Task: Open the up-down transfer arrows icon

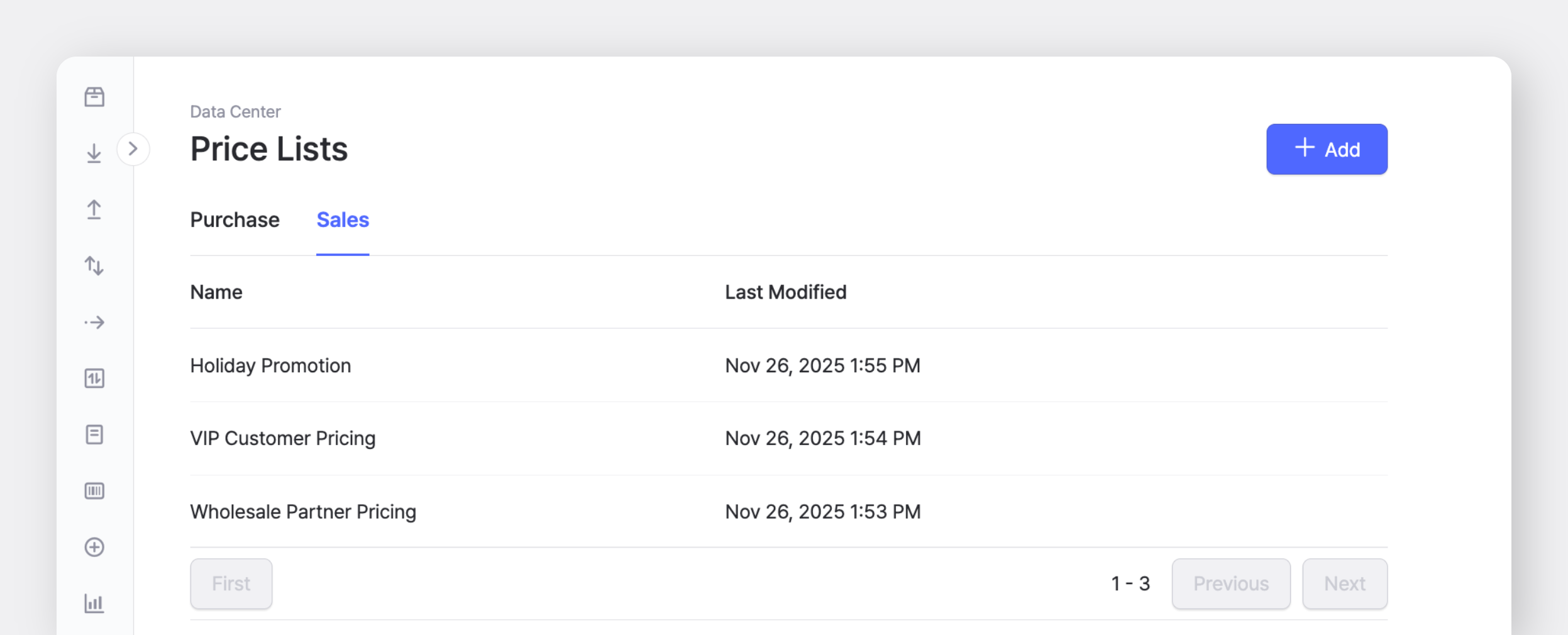Action: pos(94,266)
